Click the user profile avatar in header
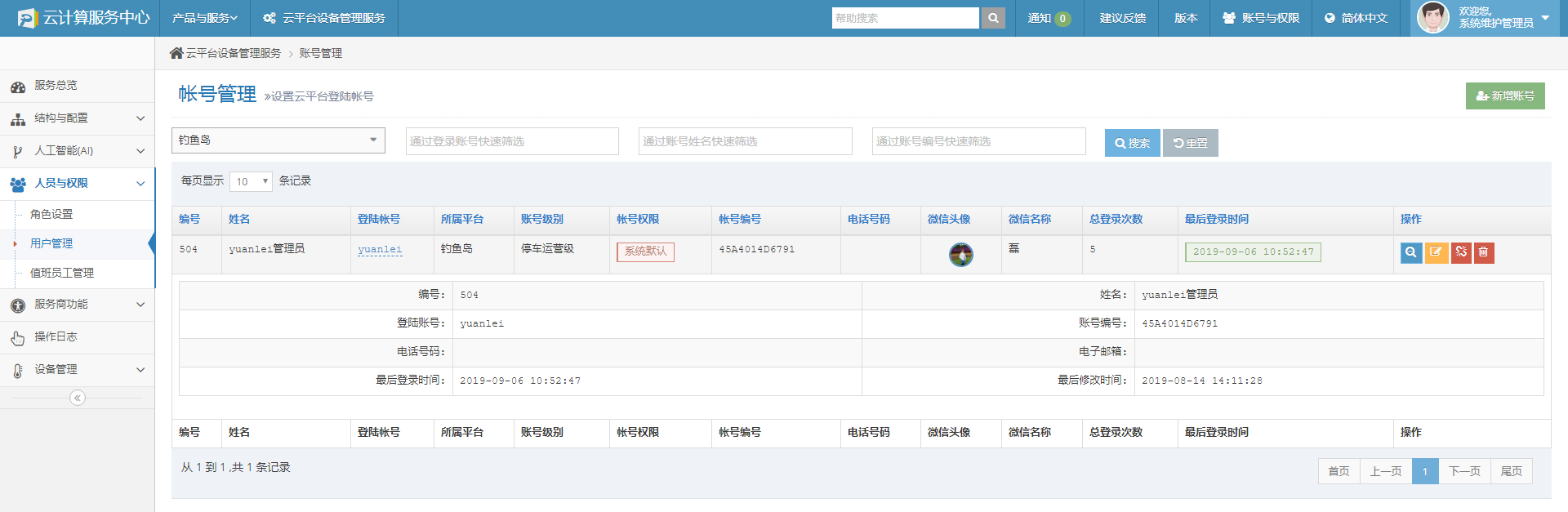1568x512 pixels. 1432,17
